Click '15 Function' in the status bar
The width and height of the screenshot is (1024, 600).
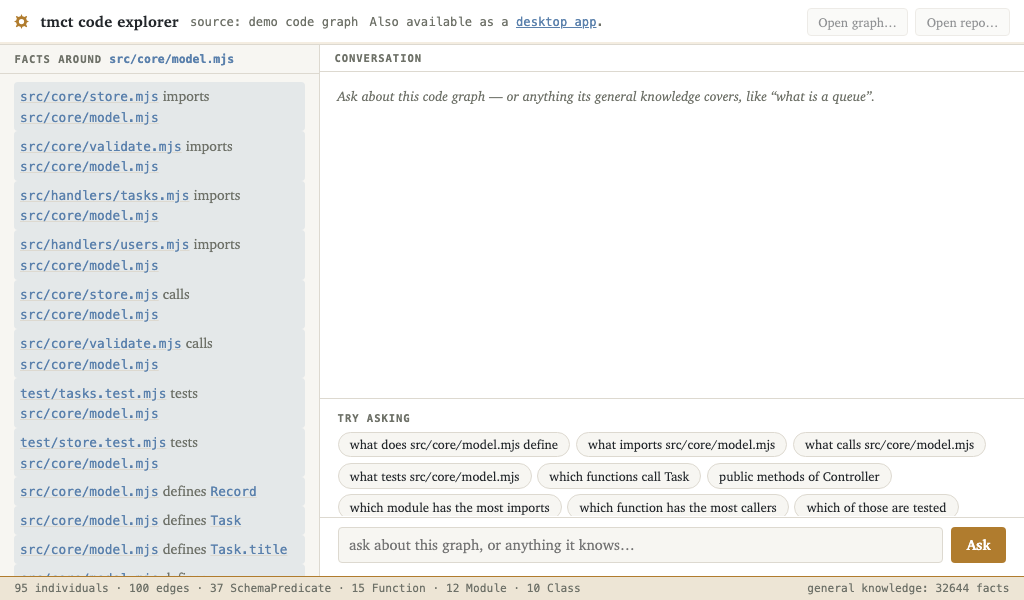pos(389,588)
